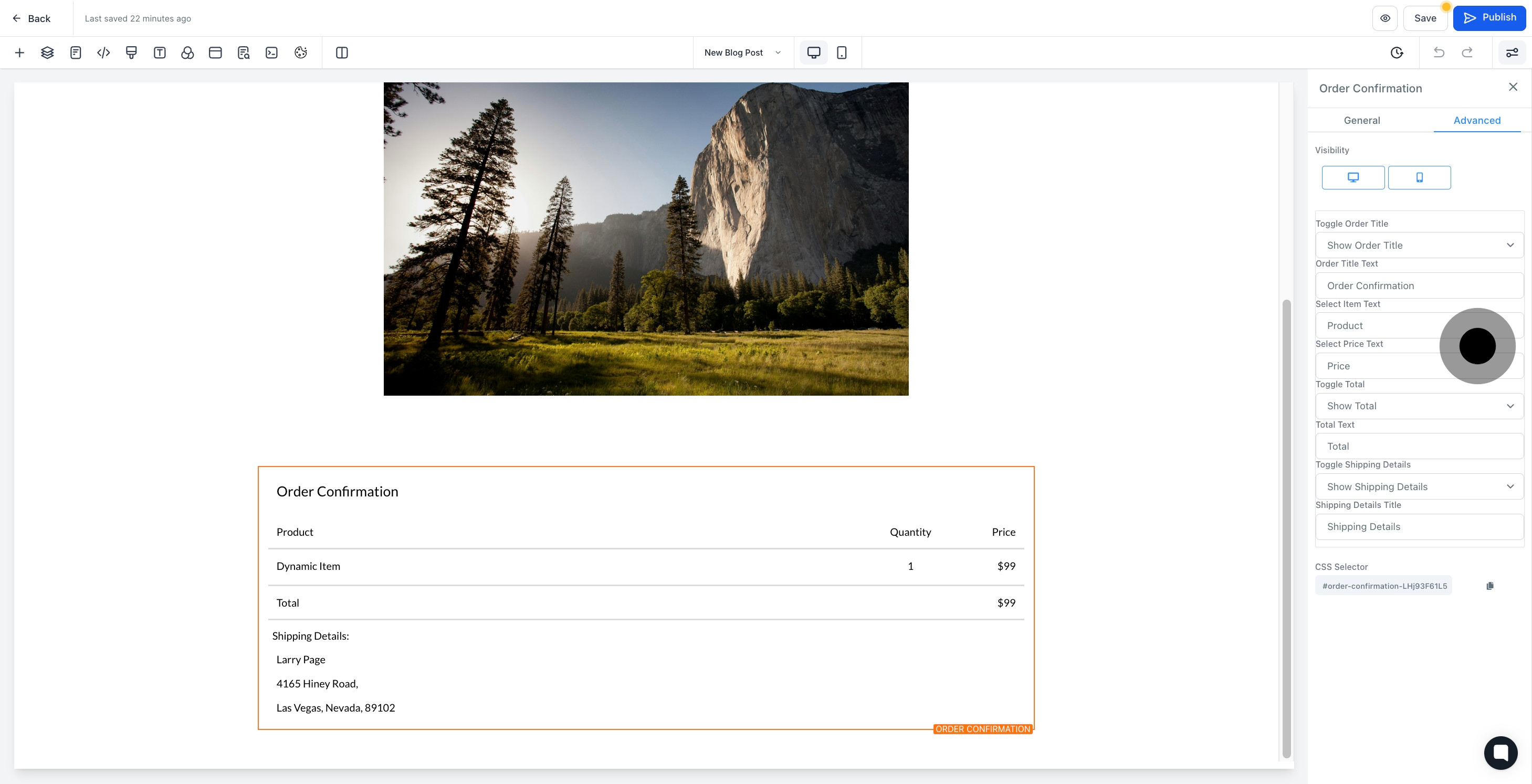Close the Order Confirmation settings panel
This screenshot has width=1532, height=784.
(x=1513, y=88)
